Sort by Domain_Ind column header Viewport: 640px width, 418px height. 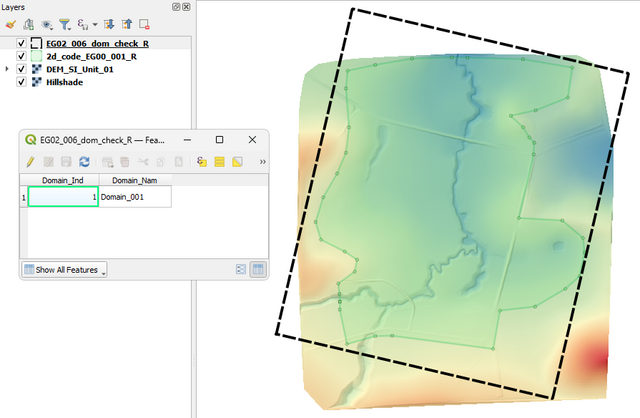[x=62, y=181]
